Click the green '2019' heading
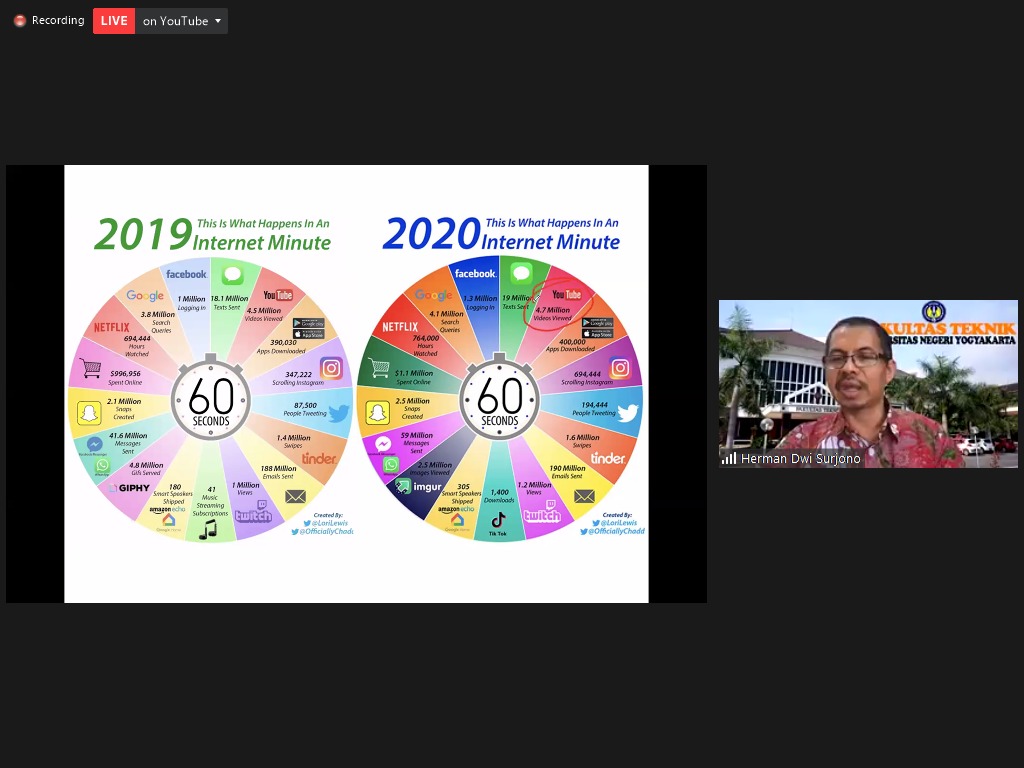The image size is (1024, 768). click(142, 234)
